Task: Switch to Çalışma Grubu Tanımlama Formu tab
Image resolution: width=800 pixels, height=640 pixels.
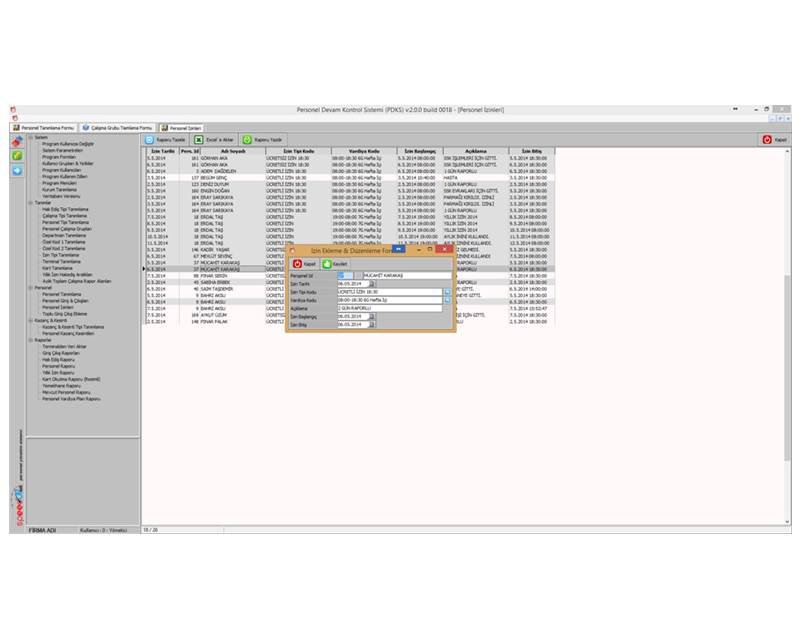Action: 119,128
